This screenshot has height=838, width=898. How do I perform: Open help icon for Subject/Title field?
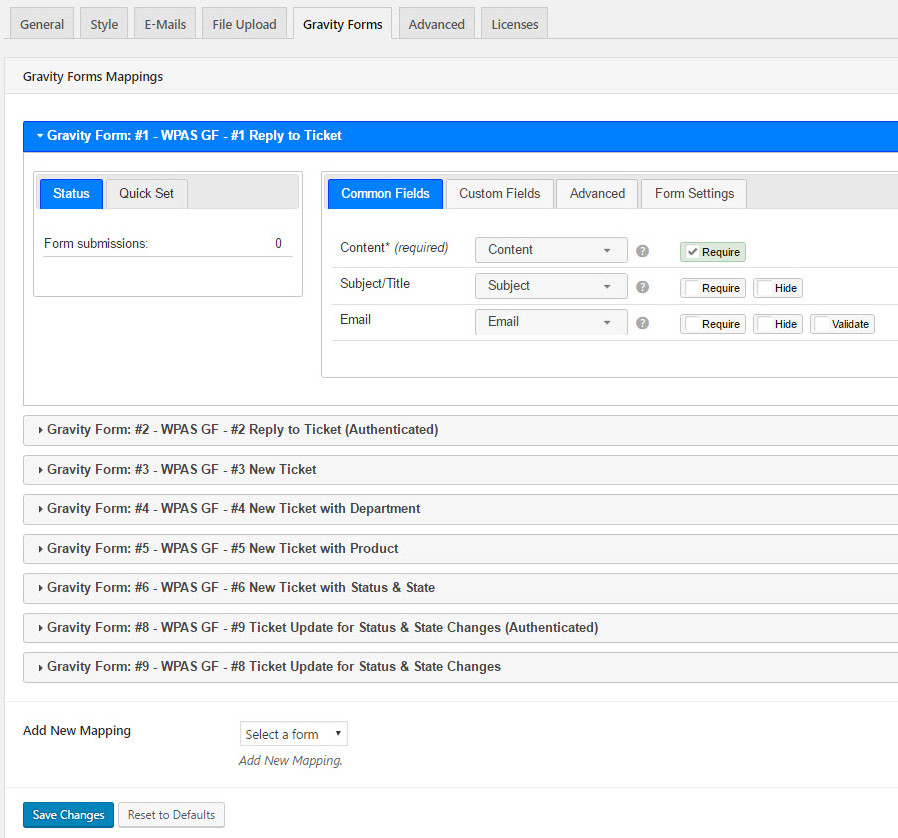[643, 287]
